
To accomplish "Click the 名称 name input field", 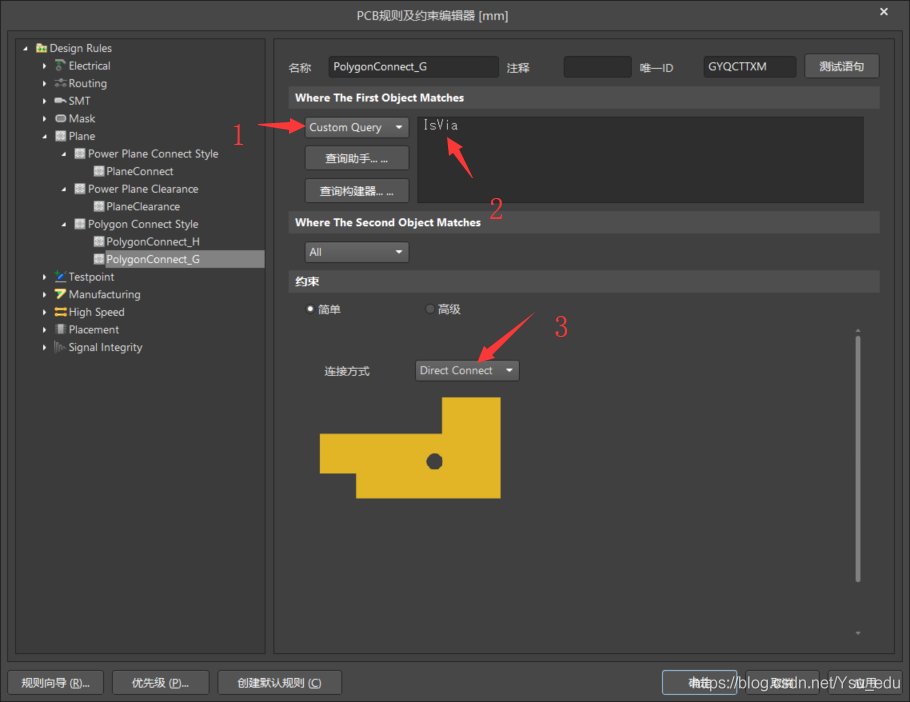I will pyautogui.click(x=413, y=67).
